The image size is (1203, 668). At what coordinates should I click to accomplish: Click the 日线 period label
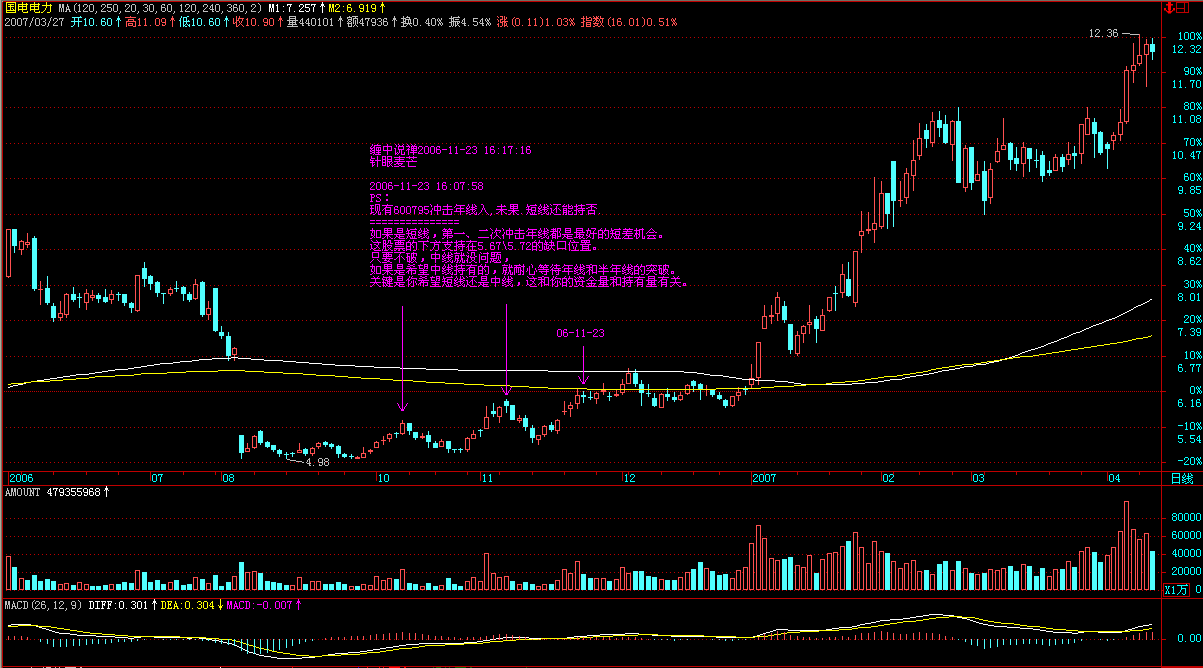coord(1181,479)
